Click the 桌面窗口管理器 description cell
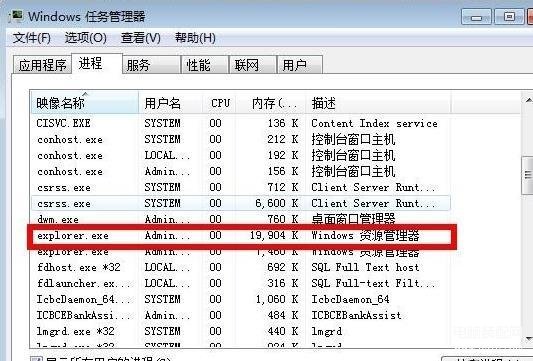The height and width of the screenshot is (361, 533). (353, 219)
